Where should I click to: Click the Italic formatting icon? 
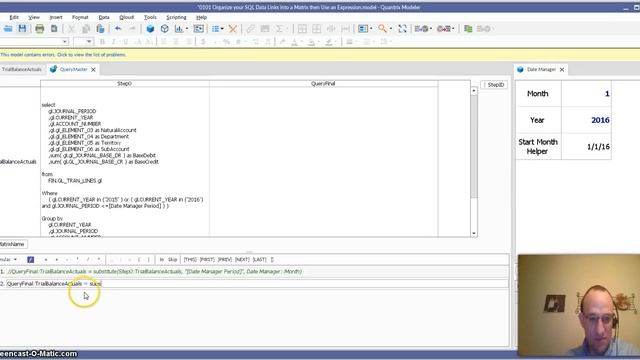[x=113, y=42]
